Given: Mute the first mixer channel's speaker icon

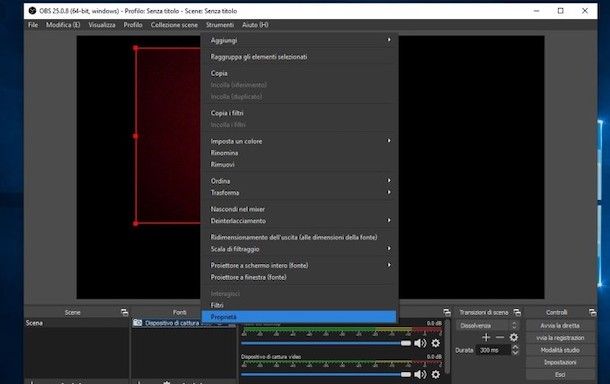Looking at the screenshot, I should 420,343.
